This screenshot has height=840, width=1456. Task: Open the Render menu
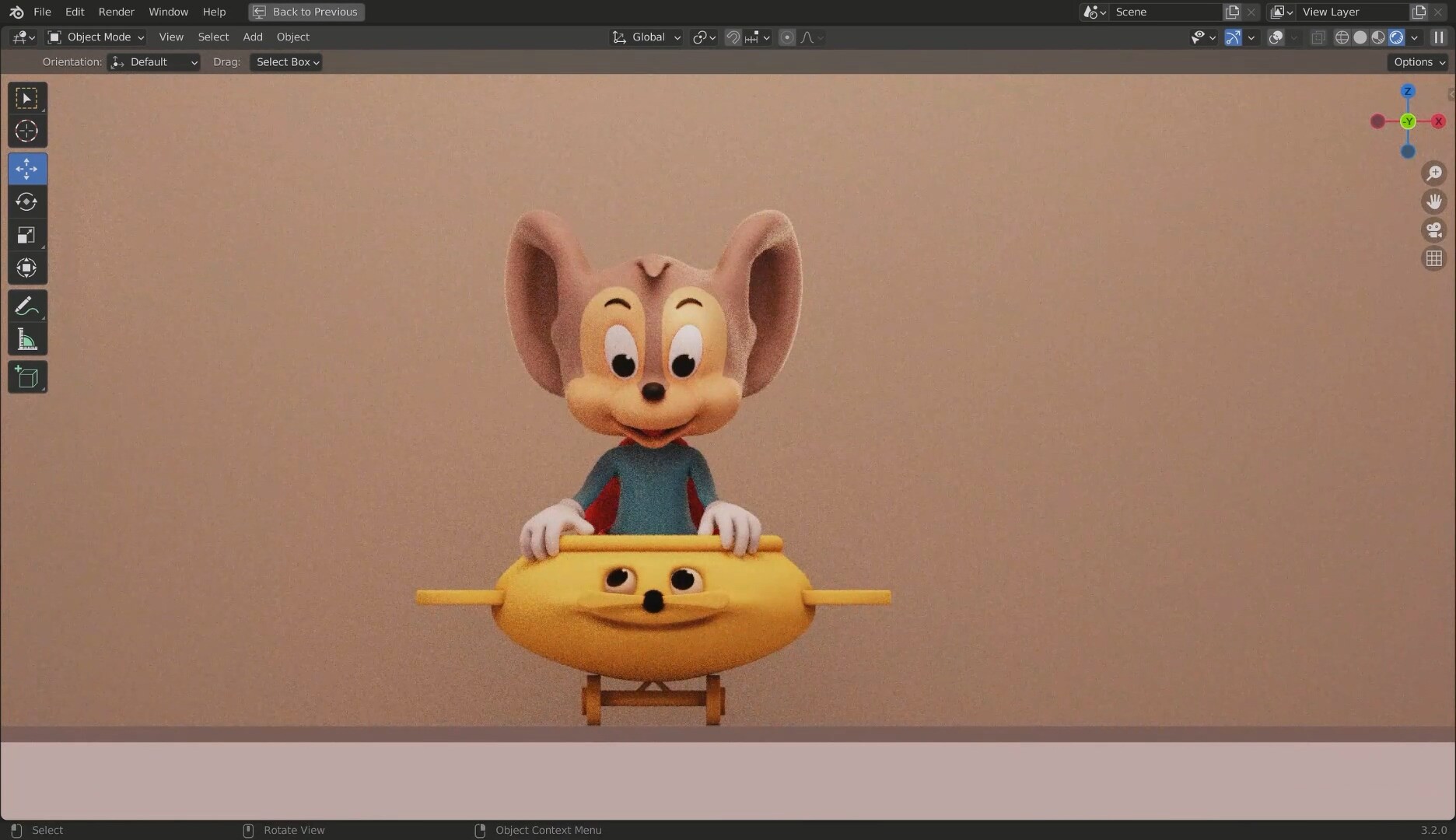click(x=116, y=11)
